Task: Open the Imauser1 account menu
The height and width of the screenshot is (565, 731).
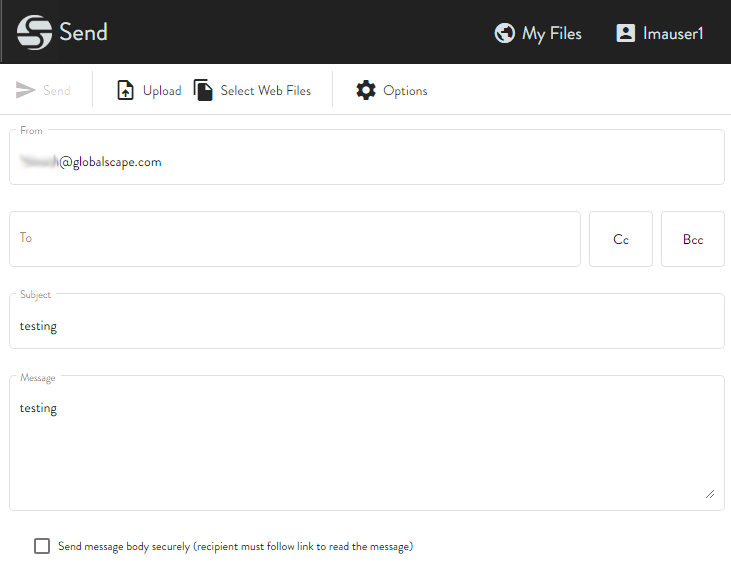Action: (x=673, y=33)
